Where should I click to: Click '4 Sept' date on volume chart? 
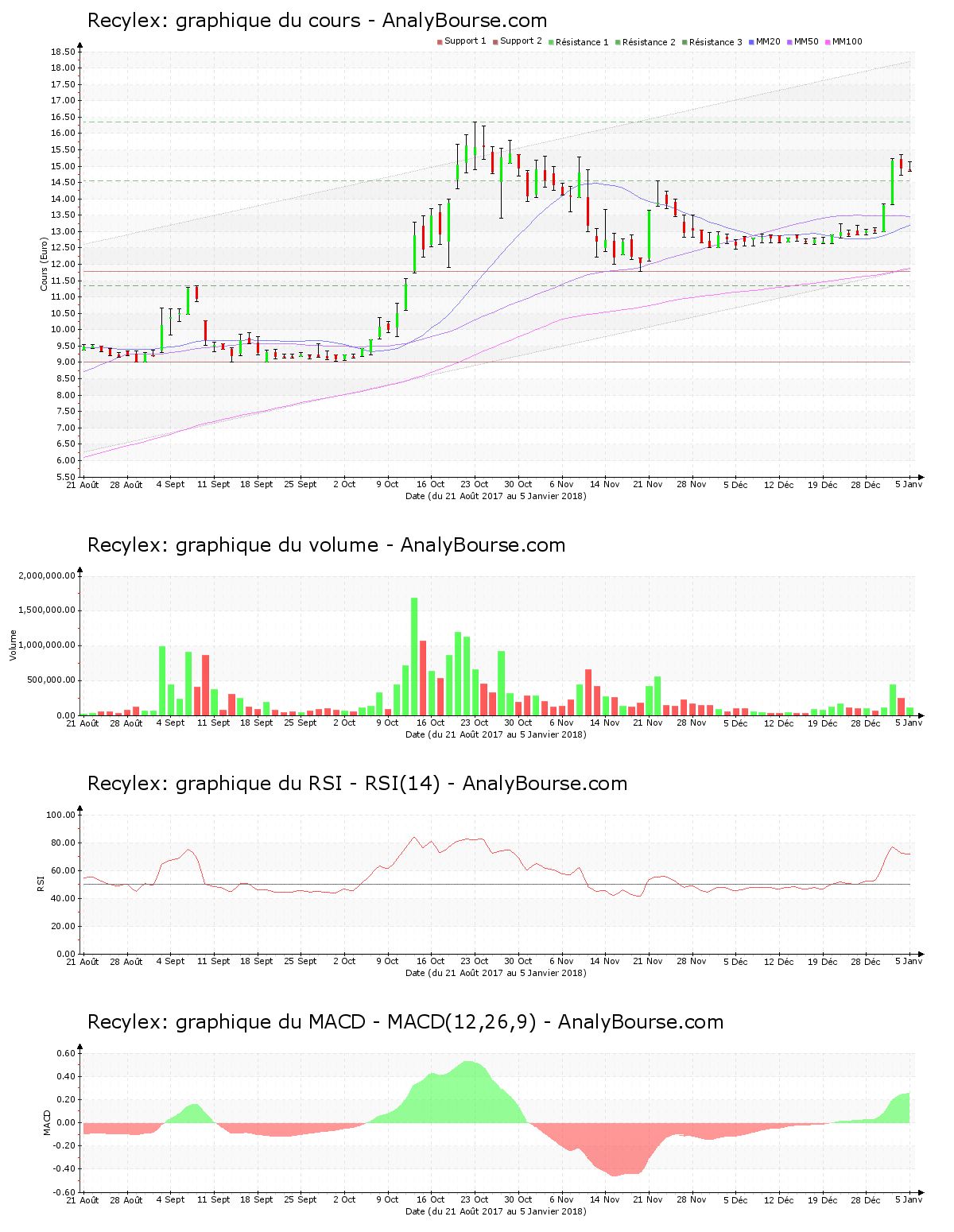click(170, 723)
